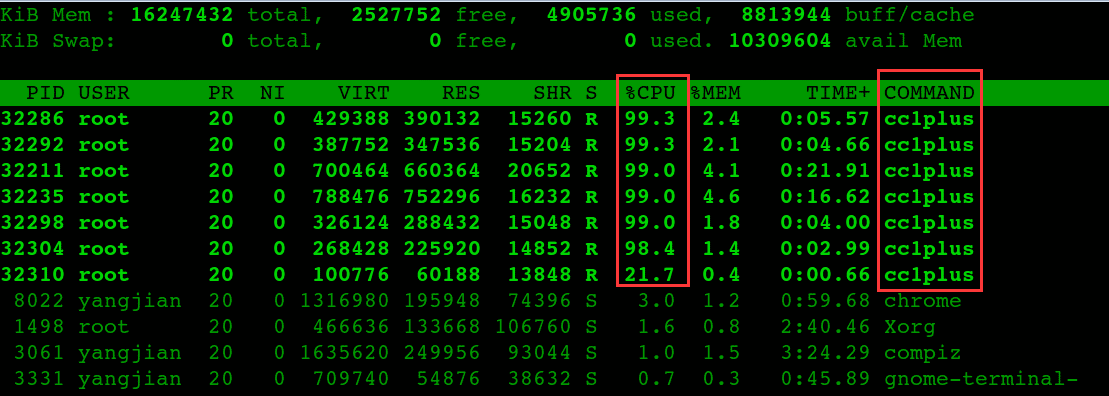Select PID 32292 in process list
The width and height of the screenshot is (1109, 396).
[x=33, y=145]
